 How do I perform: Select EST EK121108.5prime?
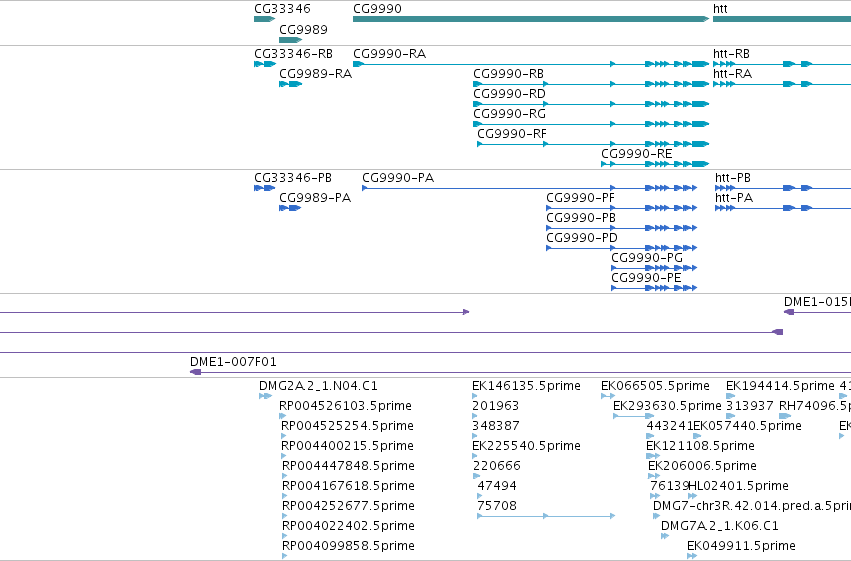coord(653,456)
